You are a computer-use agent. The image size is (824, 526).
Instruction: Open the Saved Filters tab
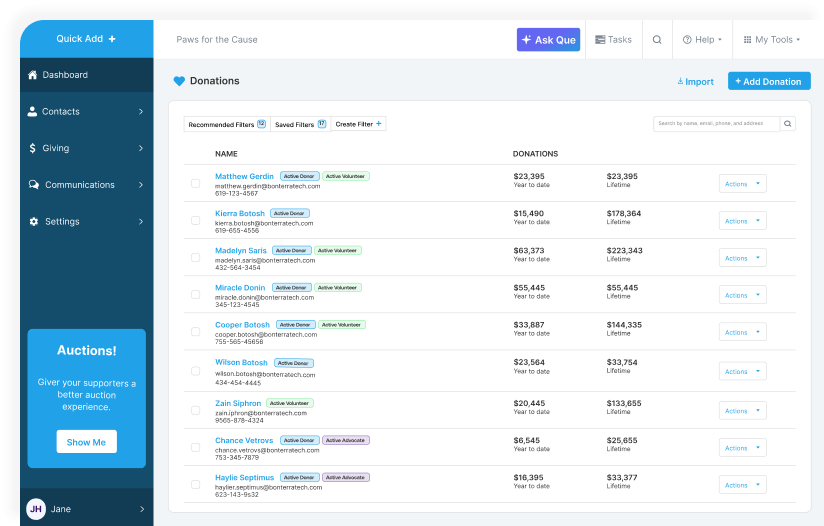(301, 124)
